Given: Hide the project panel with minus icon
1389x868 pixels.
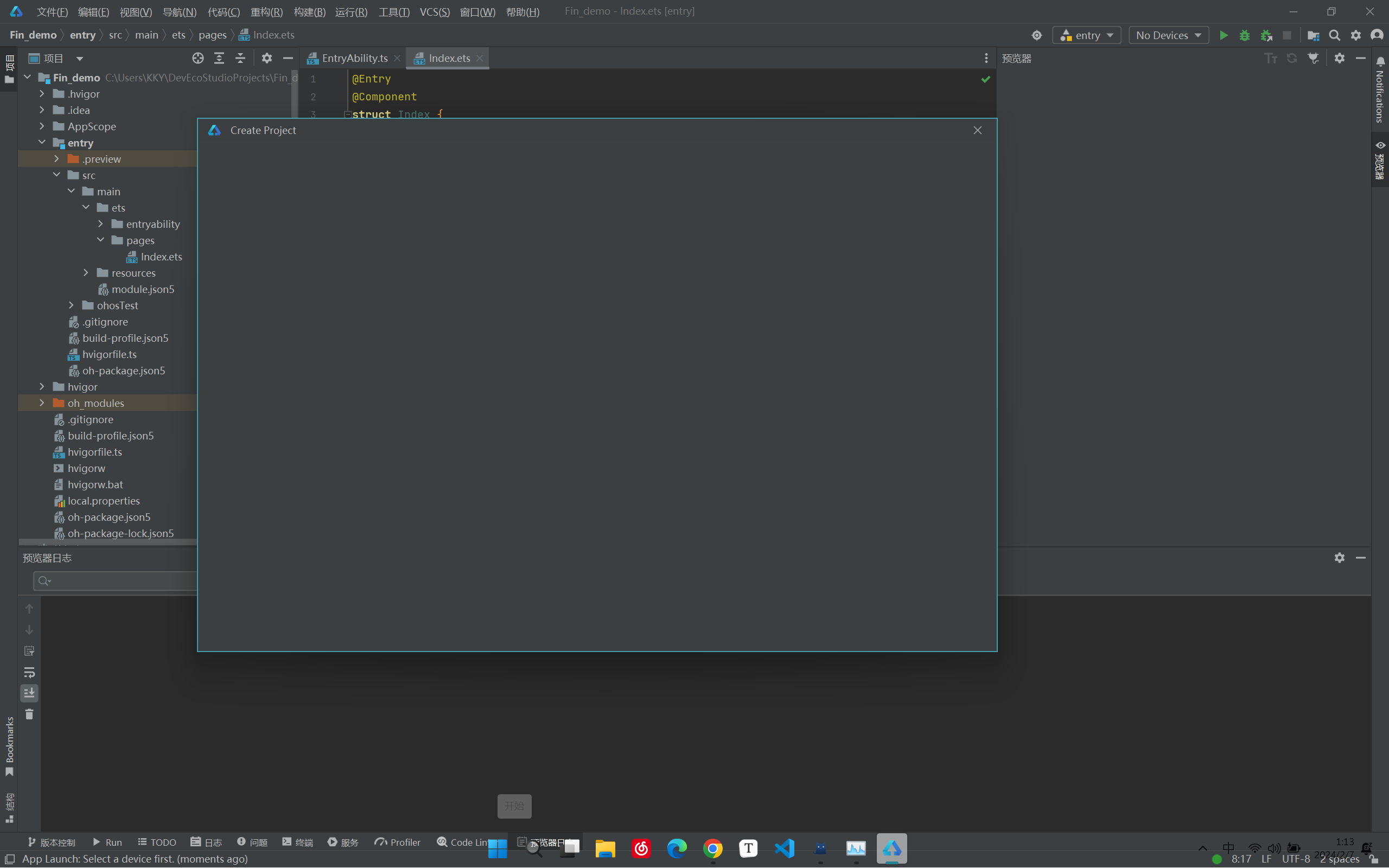Looking at the screenshot, I should 288,58.
